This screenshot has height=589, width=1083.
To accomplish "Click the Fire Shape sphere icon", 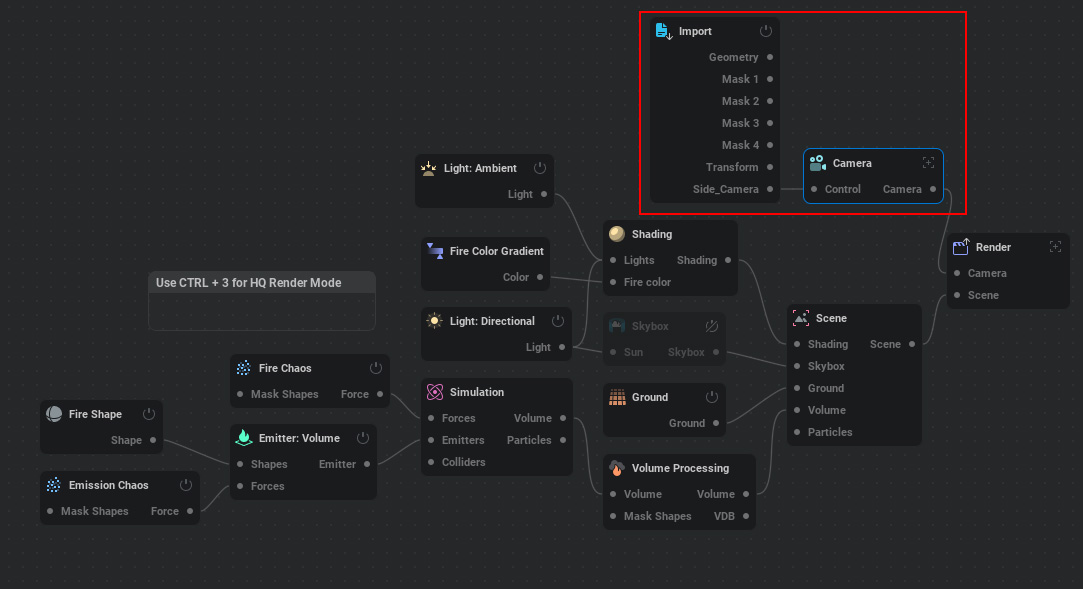I will (54, 414).
